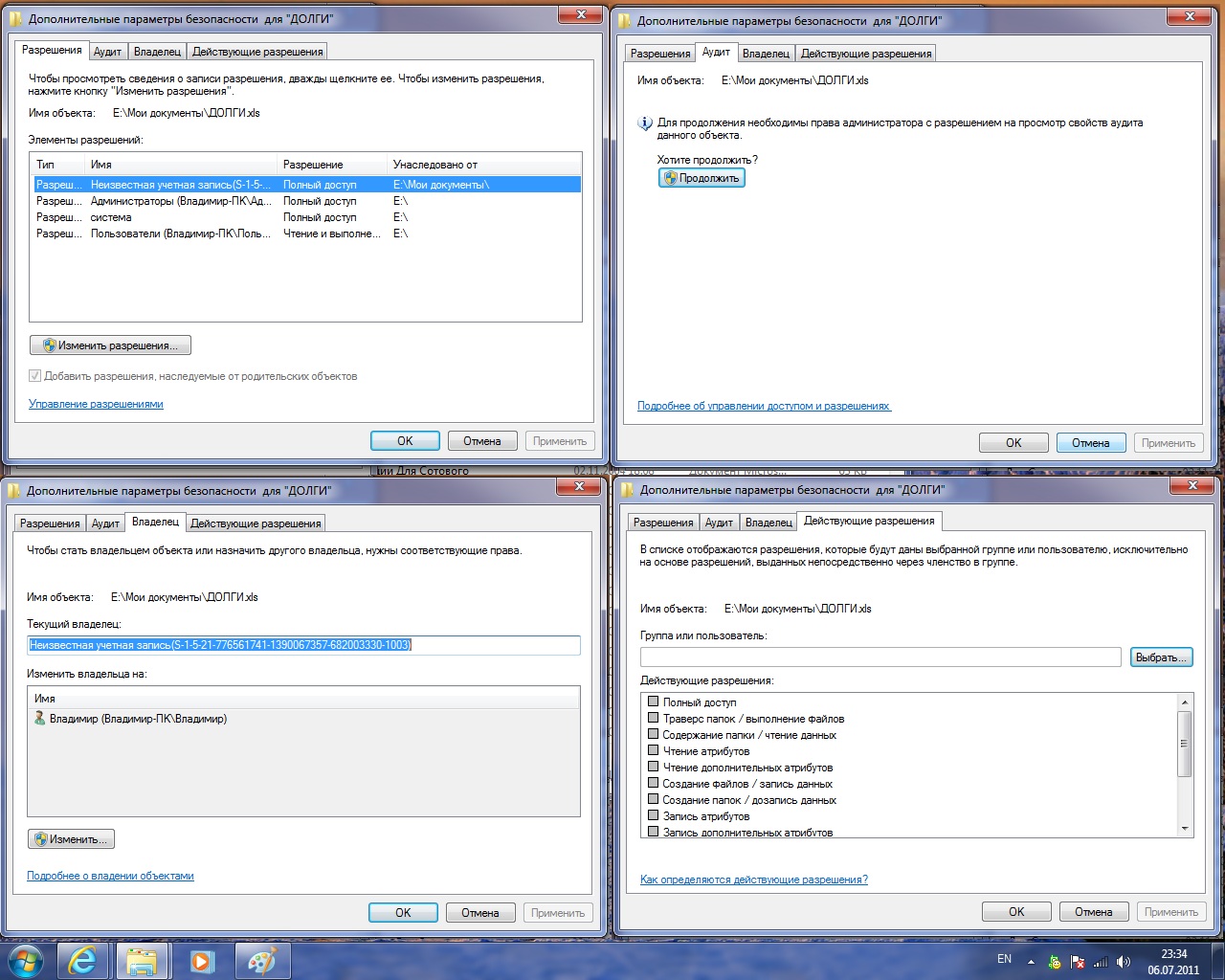Select Владимир (Владимир-ПК\Владимир) as new owner
The height and width of the screenshot is (980, 1225).
303,719
